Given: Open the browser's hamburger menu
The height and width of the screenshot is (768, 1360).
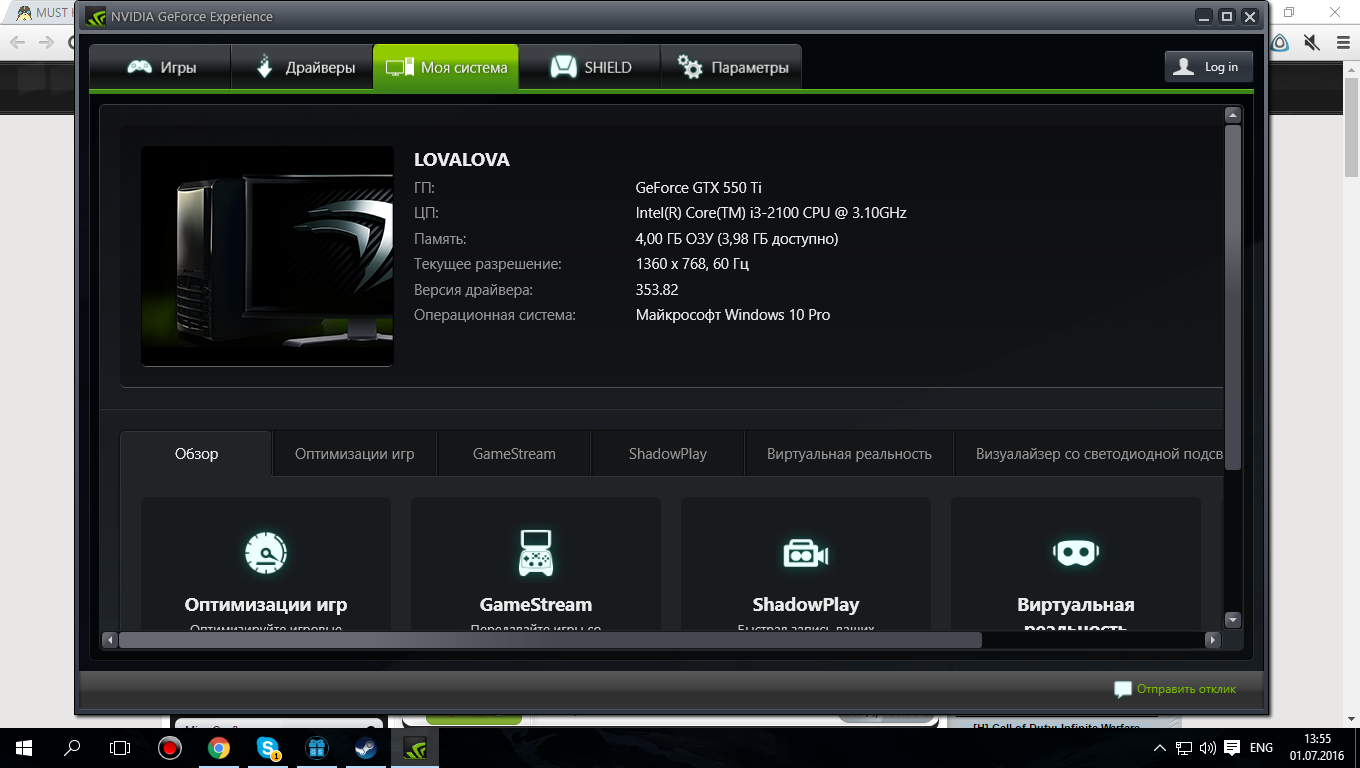Looking at the screenshot, I should pyautogui.click(x=1343, y=42).
